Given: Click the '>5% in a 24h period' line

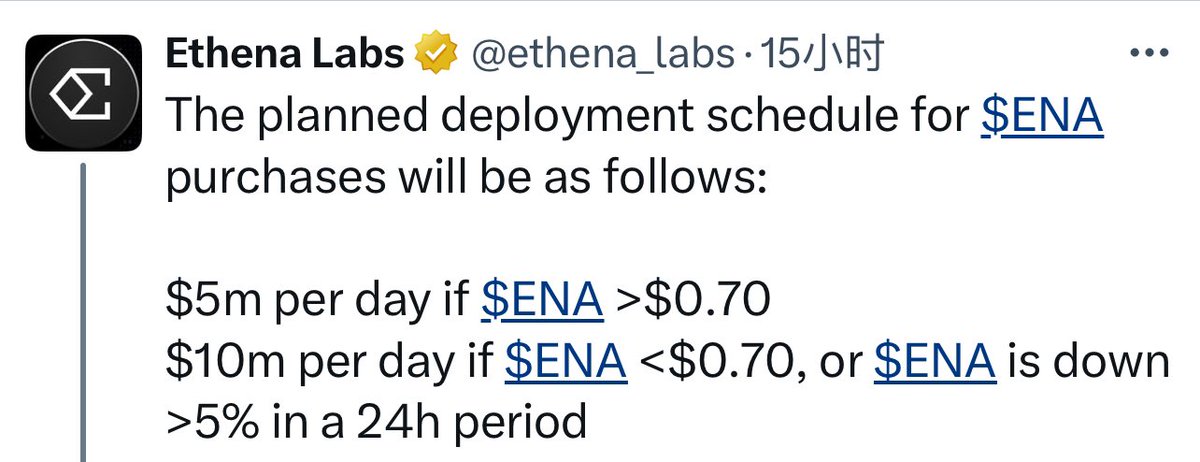Looking at the screenshot, I should point(376,423).
